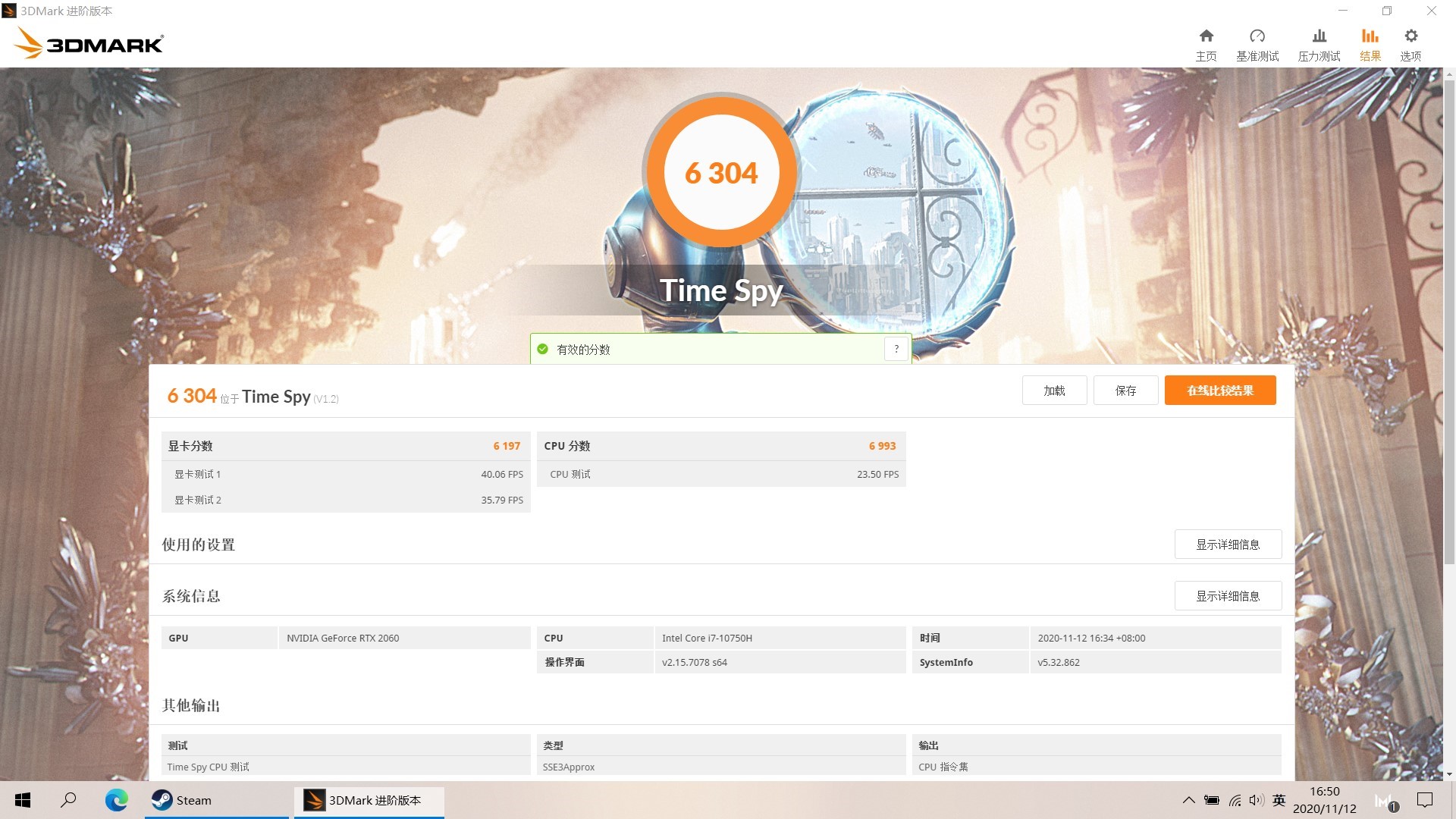Click the question mark help button
The width and height of the screenshot is (1456, 819).
tap(896, 349)
